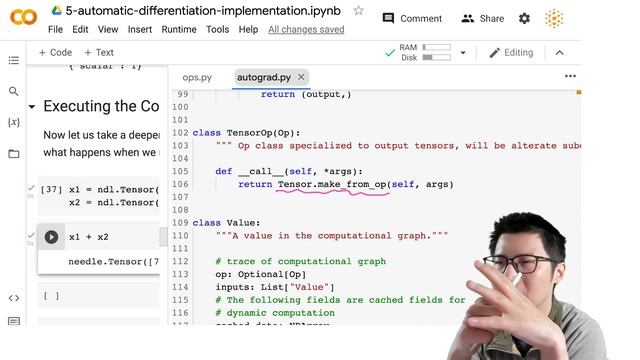Open the find and replace search icon

(x=13, y=91)
